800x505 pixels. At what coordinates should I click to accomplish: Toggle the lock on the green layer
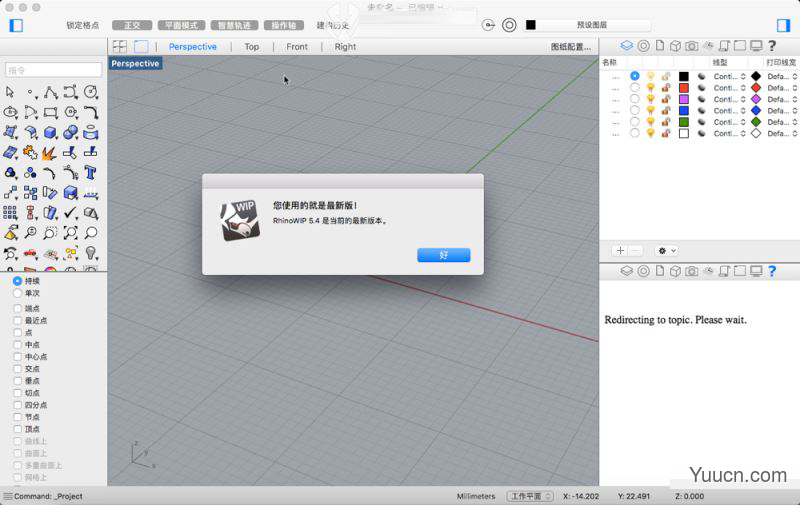[666, 122]
